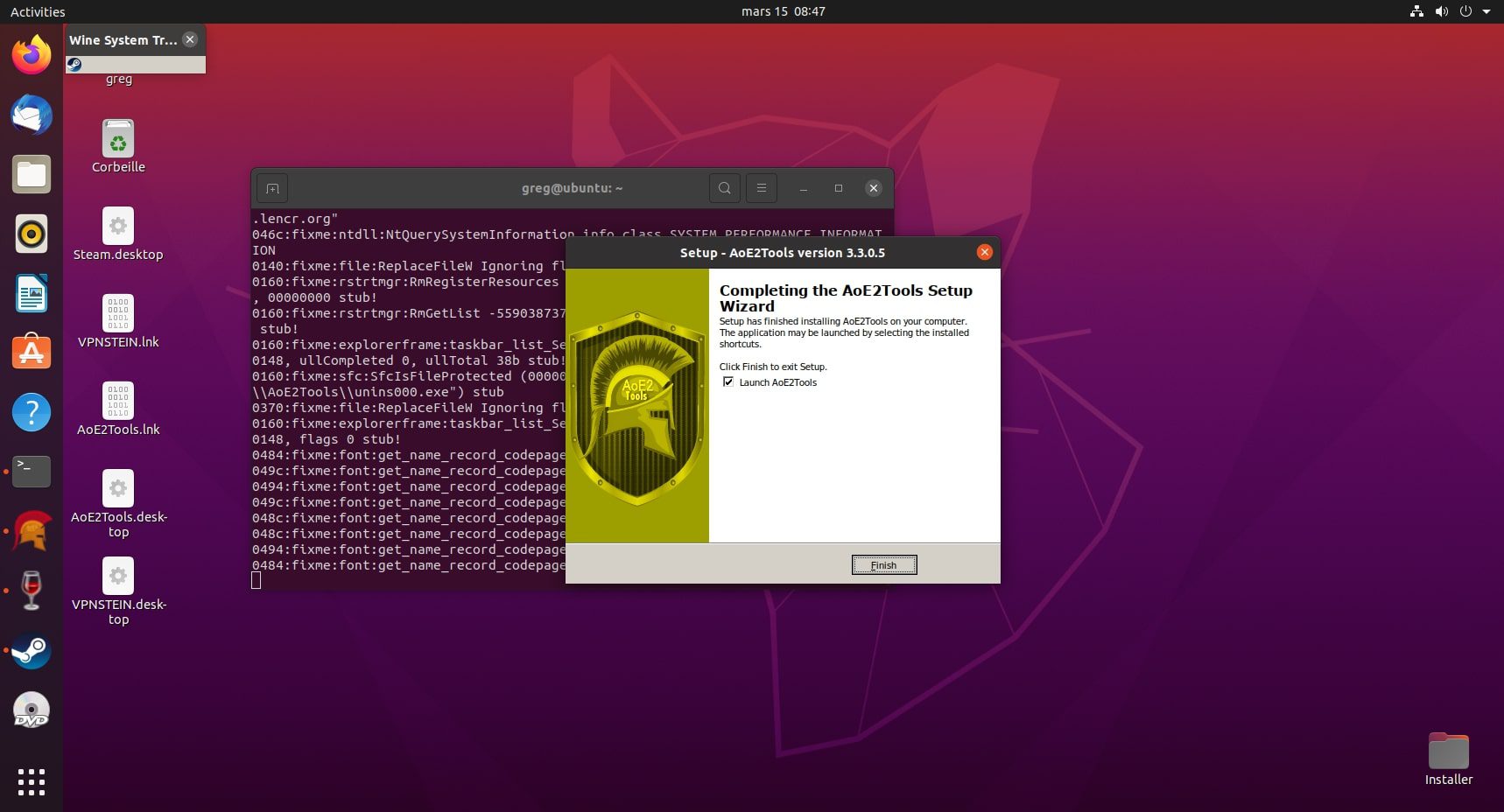Image resolution: width=1504 pixels, height=812 pixels.
Task: Maximize the terminal window
Action: [838, 188]
